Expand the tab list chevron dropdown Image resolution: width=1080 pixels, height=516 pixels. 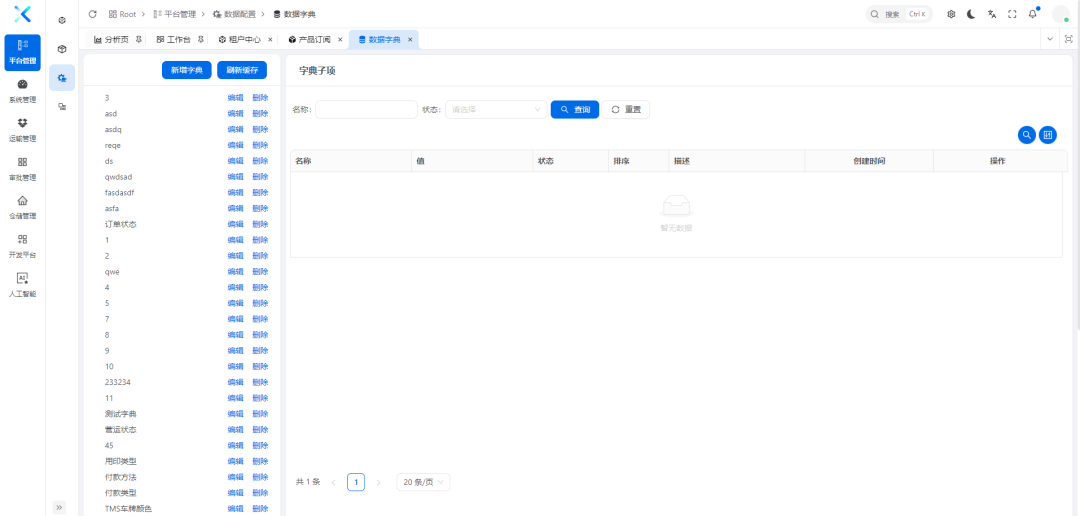point(1049,39)
